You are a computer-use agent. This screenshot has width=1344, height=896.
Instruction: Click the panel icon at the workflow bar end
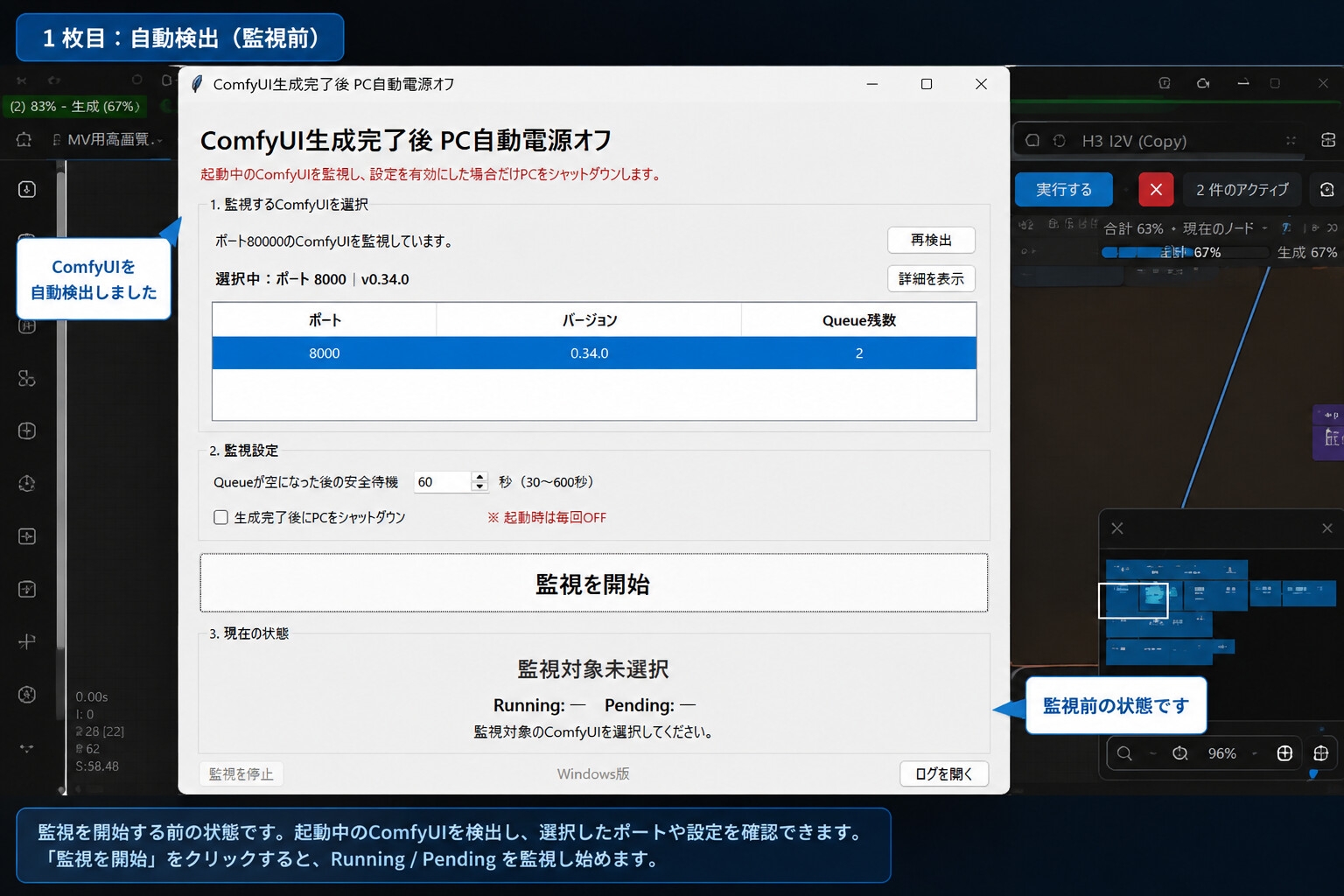click(x=1328, y=140)
